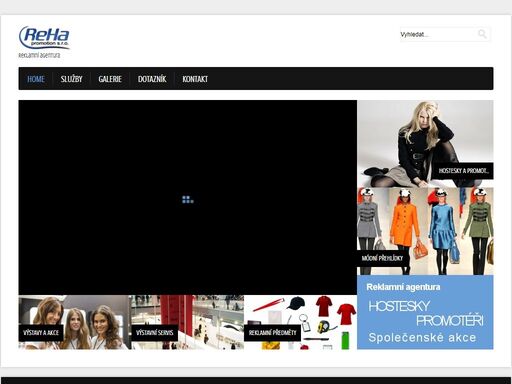Click the blue Reklamní agentura banner

click(x=425, y=312)
